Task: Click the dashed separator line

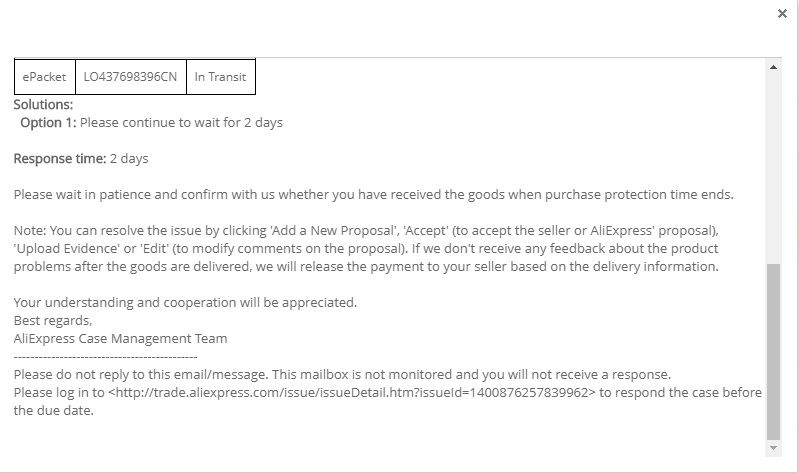Action: [105, 356]
